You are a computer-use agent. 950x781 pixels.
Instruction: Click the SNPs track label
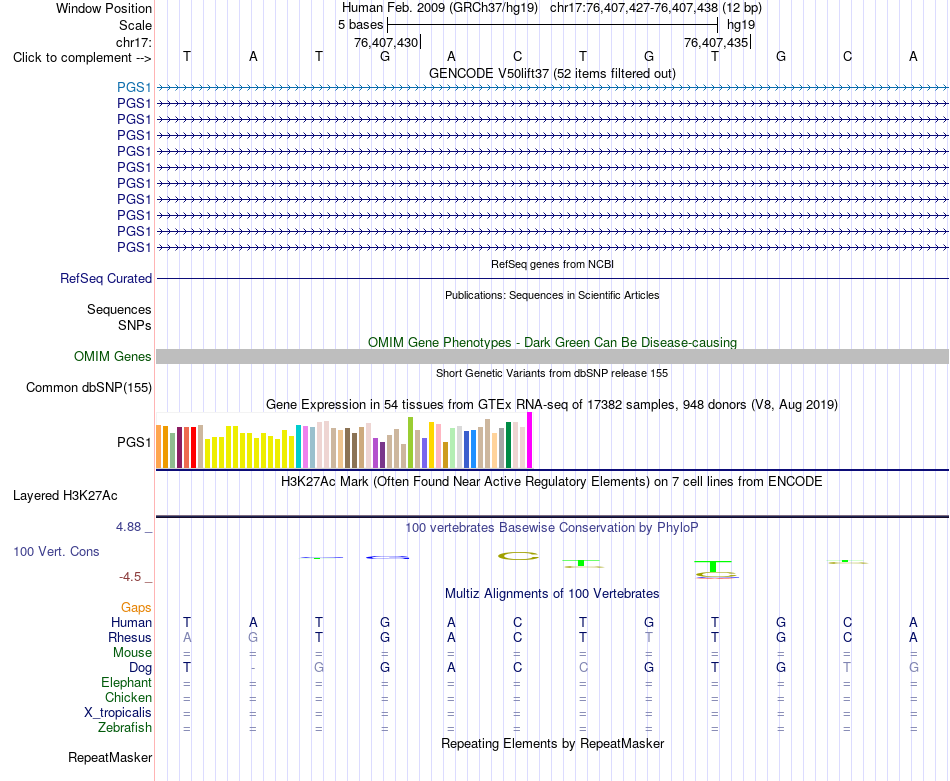click(135, 325)
